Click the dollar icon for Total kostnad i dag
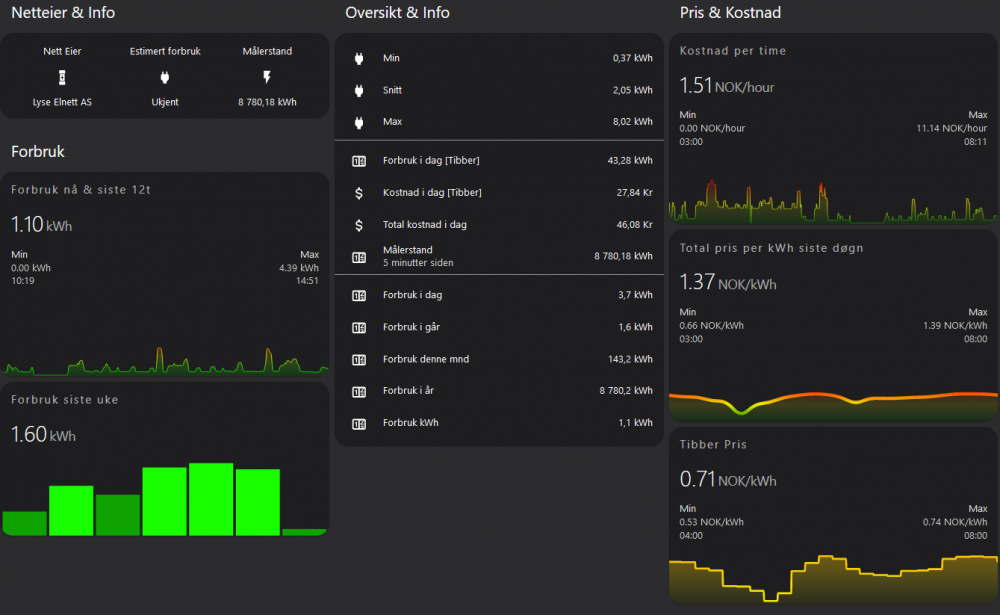The height and width of the screenshot is (615, 1000). tap(359, 225)
